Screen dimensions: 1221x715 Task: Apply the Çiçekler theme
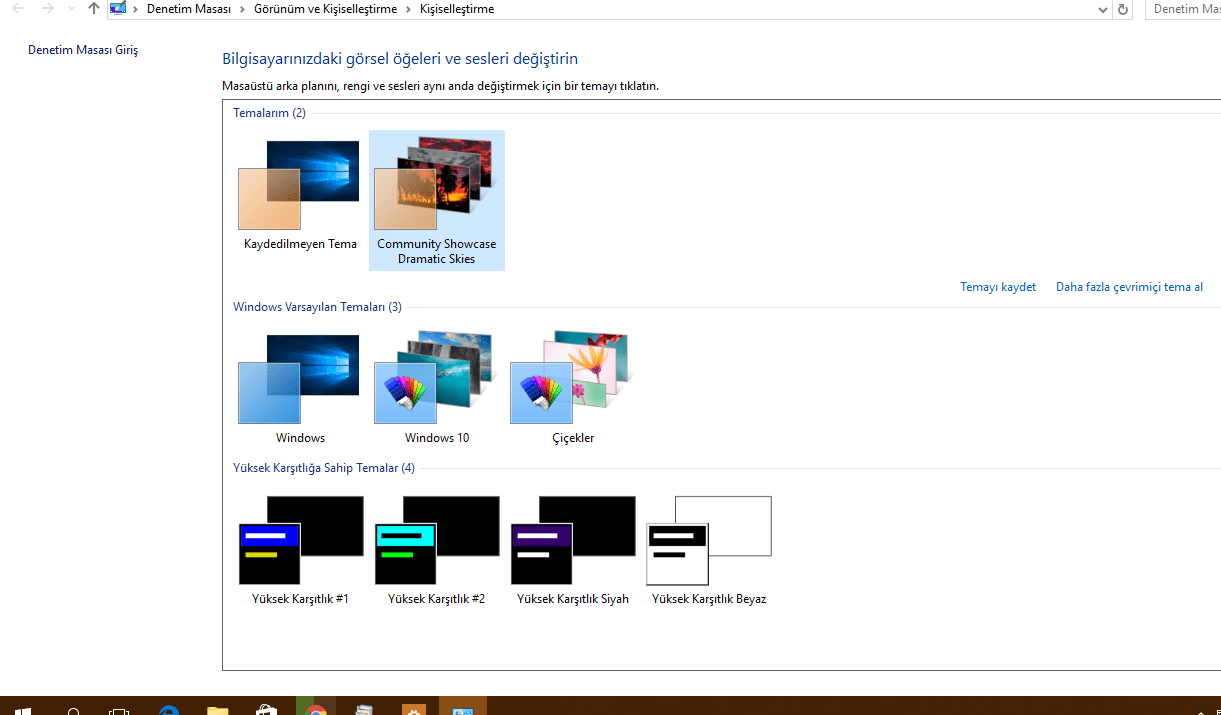click(573, 390)
